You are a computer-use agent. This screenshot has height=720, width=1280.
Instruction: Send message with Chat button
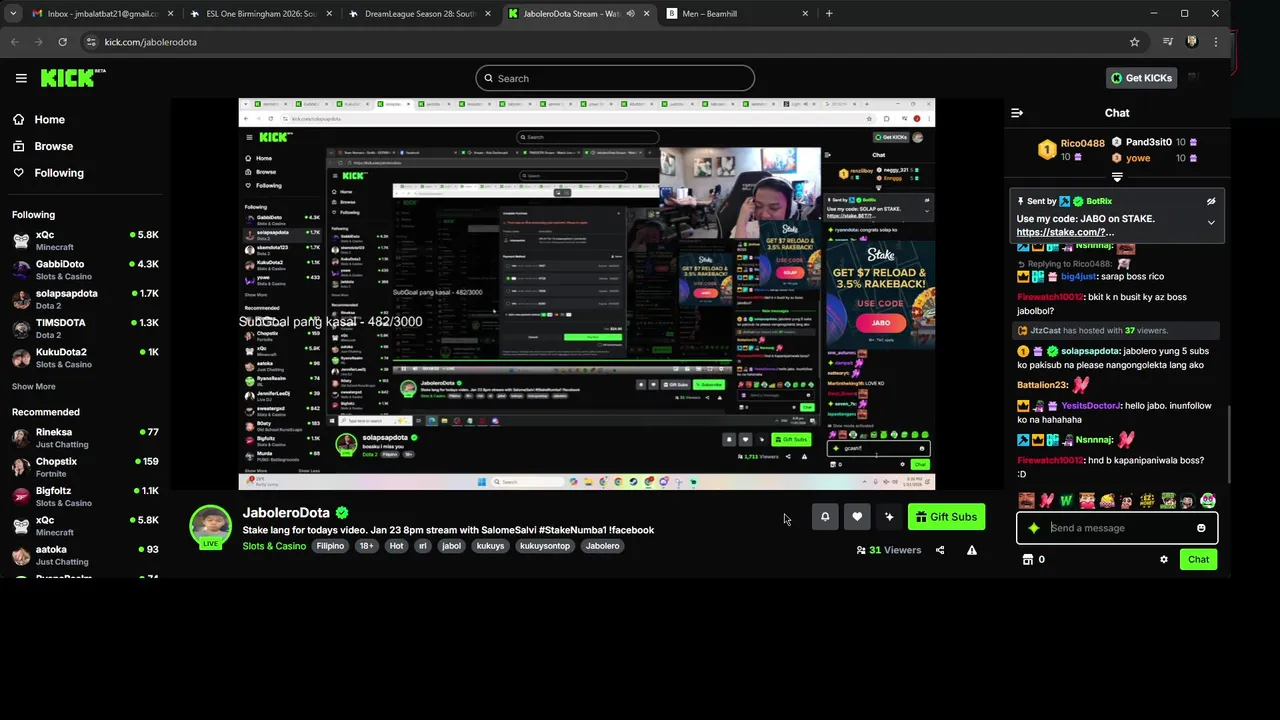point(1198,560)
